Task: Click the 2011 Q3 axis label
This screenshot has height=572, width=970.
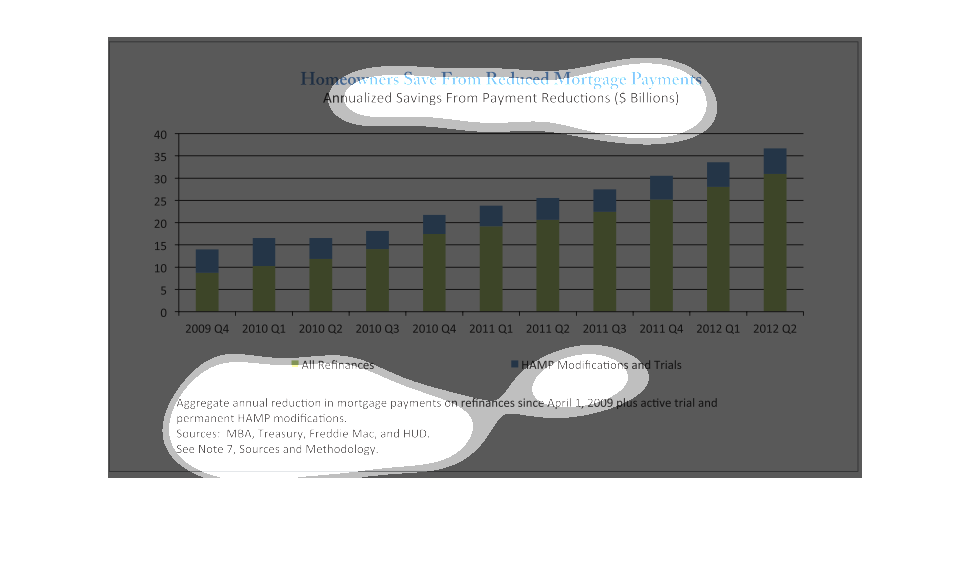Action: (x=604, y=329)
